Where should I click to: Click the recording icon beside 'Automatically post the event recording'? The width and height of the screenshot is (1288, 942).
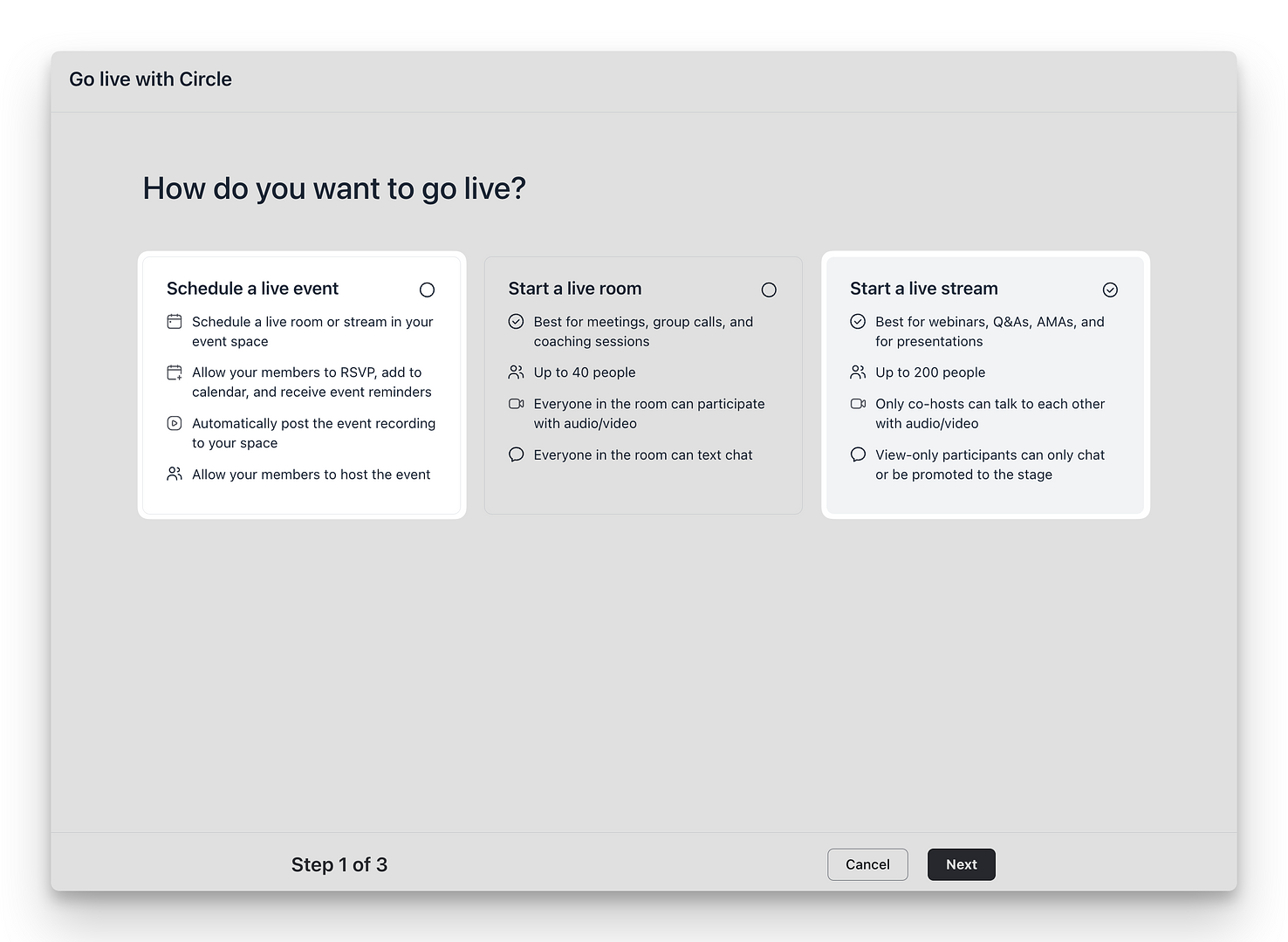[x=174, y=423]
